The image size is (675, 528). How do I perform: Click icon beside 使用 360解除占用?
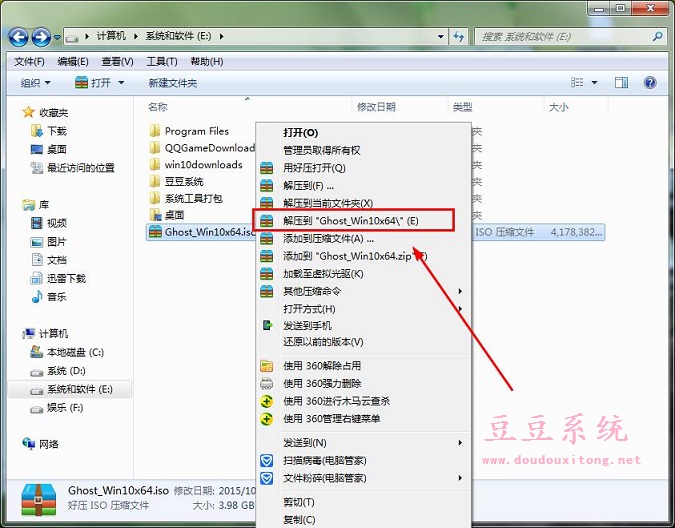267,366
